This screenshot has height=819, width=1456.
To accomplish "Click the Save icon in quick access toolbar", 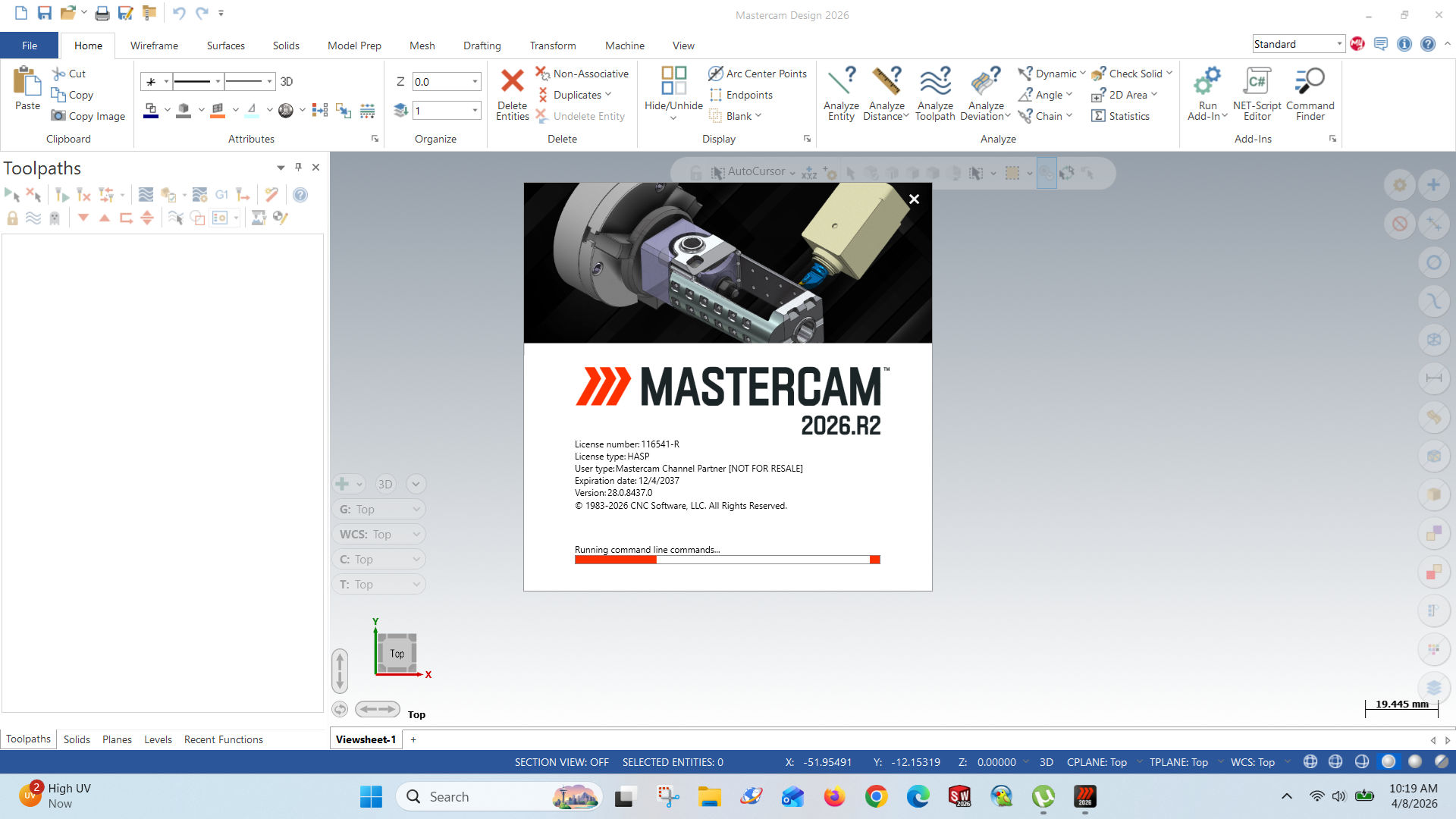I will tap(44, 13).
